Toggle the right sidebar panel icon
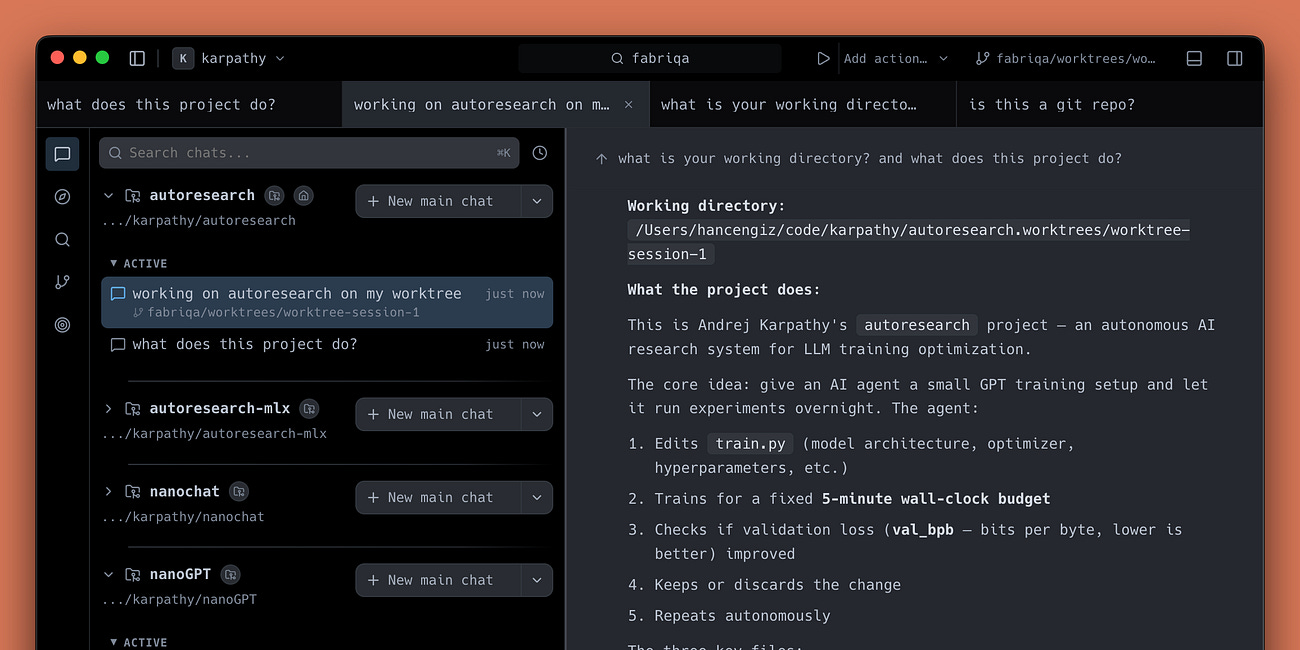 [1235, 58]
